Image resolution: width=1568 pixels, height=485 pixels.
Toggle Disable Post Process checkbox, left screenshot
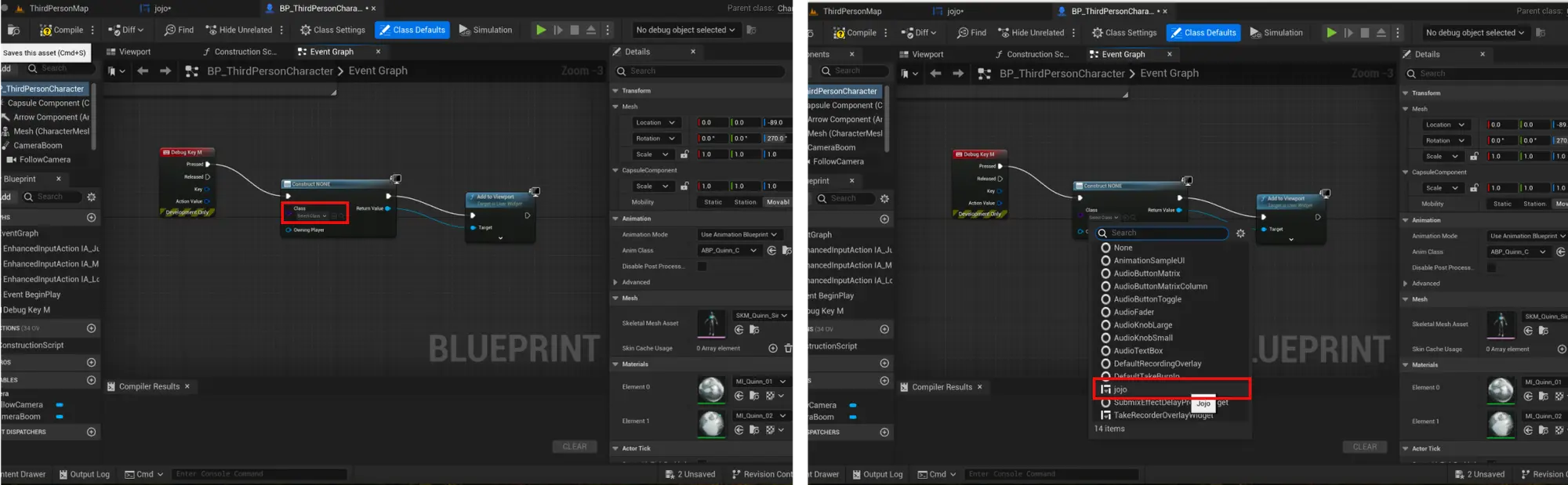pyautogui.click(x=702, y=266)
